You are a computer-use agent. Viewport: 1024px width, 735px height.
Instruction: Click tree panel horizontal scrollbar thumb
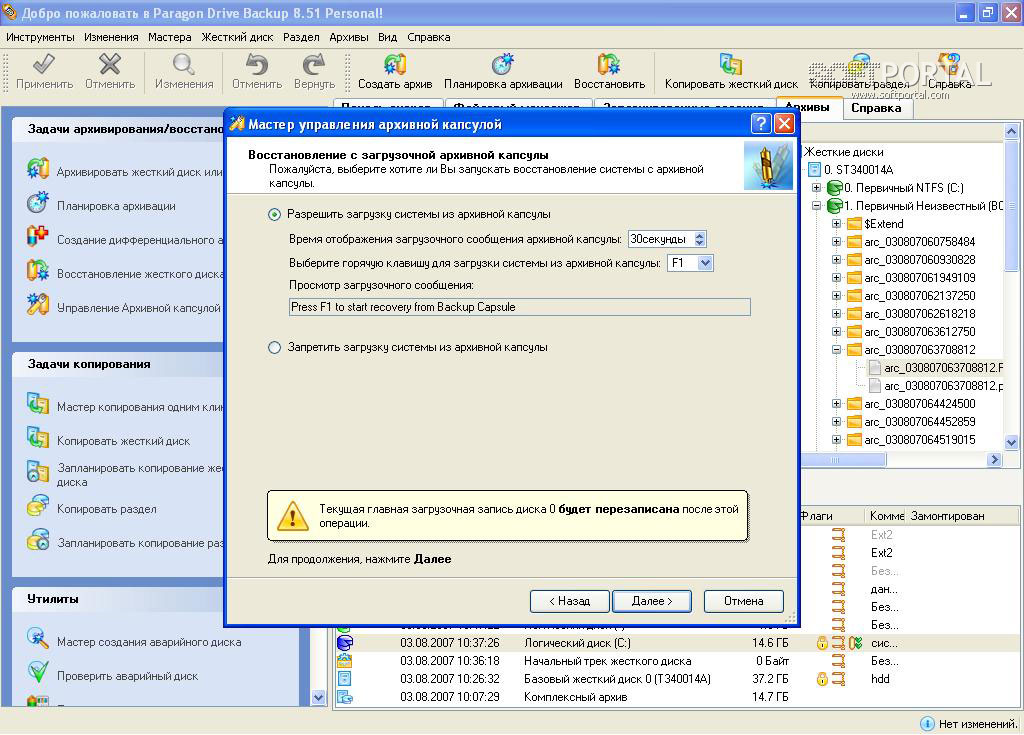tap(844, 460)
